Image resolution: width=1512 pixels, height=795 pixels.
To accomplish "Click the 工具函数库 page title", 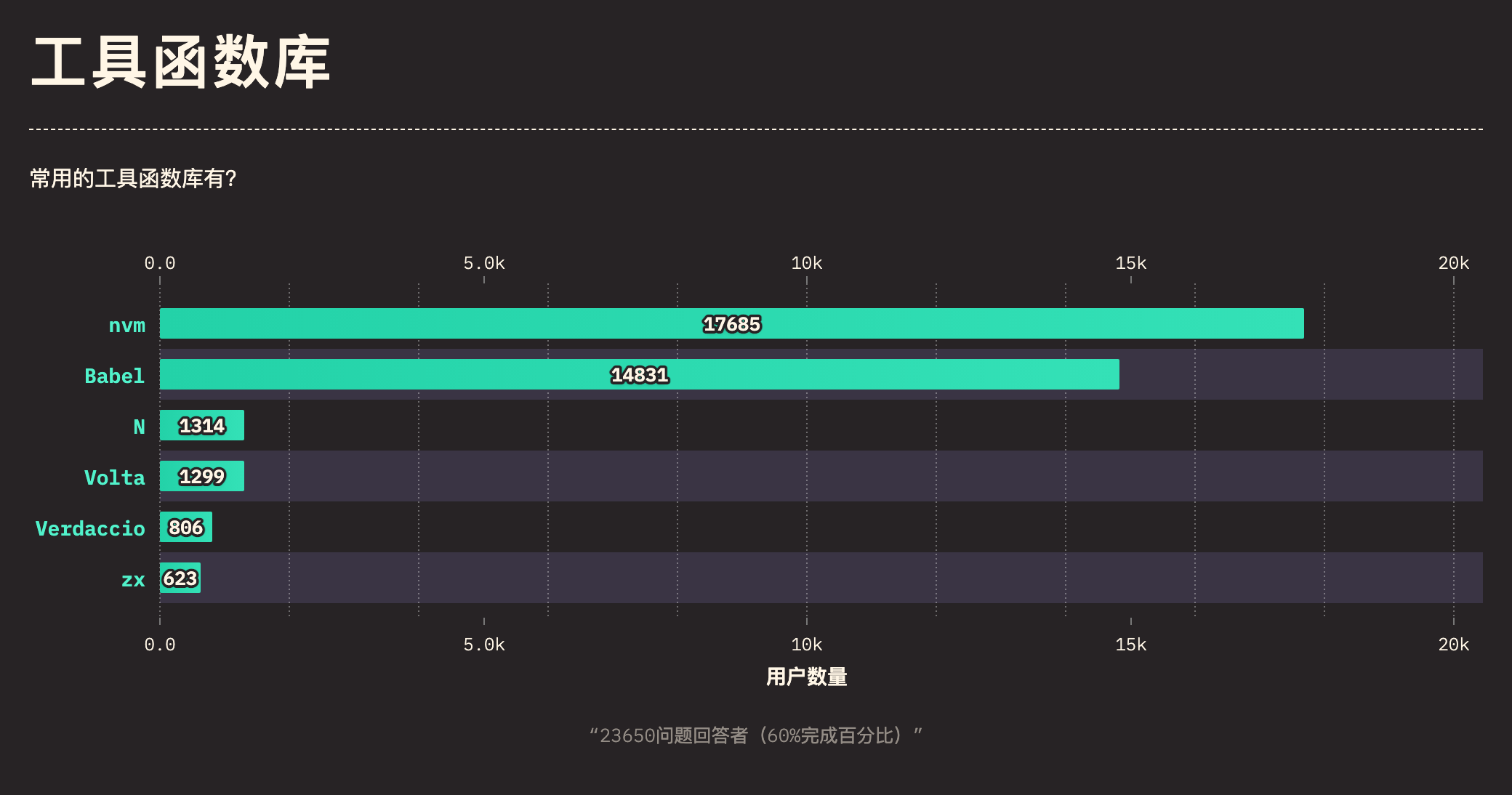I will (181, 63).
